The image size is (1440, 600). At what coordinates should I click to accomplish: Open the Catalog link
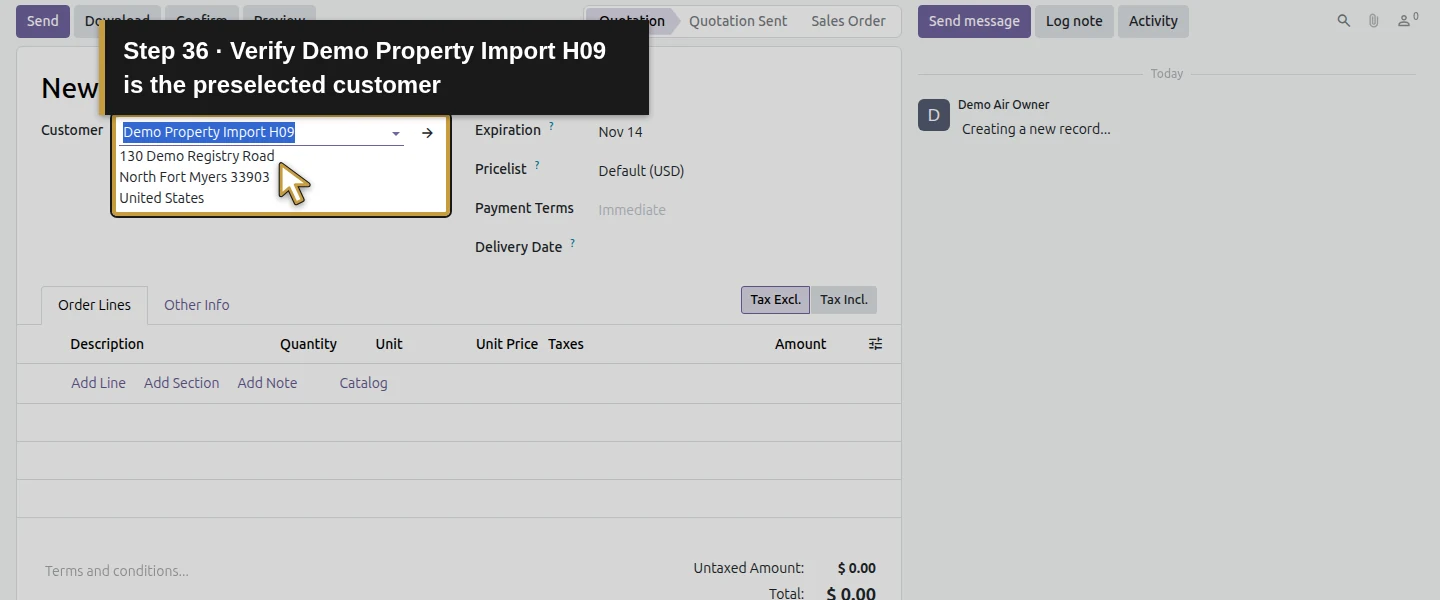[x=363, y=383]
